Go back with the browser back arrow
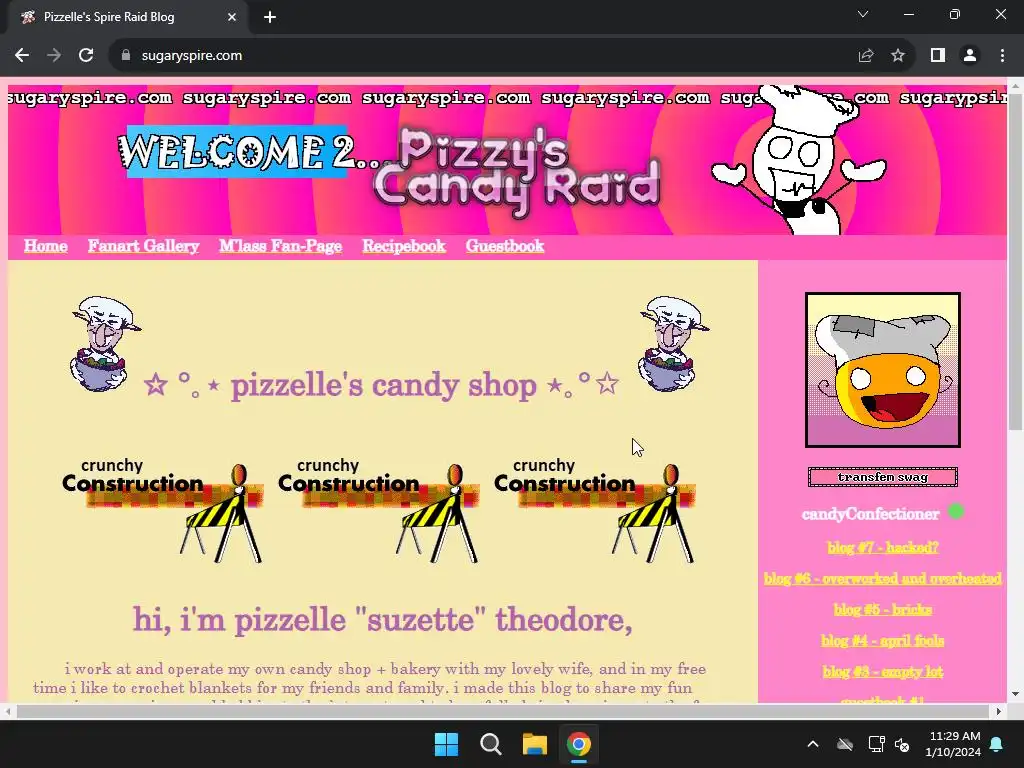Viewport: 1024px width, 768px height. pyautogui.click(x=22, y=56)
